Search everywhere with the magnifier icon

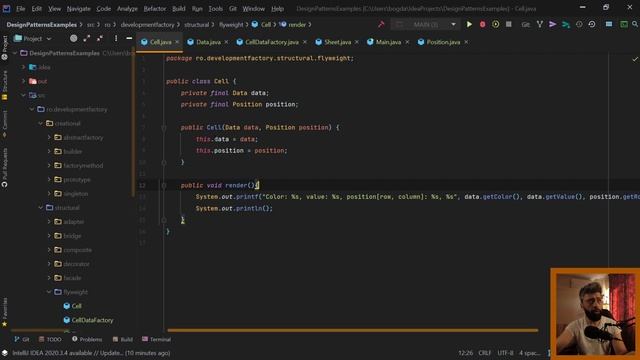click(636, 24)
